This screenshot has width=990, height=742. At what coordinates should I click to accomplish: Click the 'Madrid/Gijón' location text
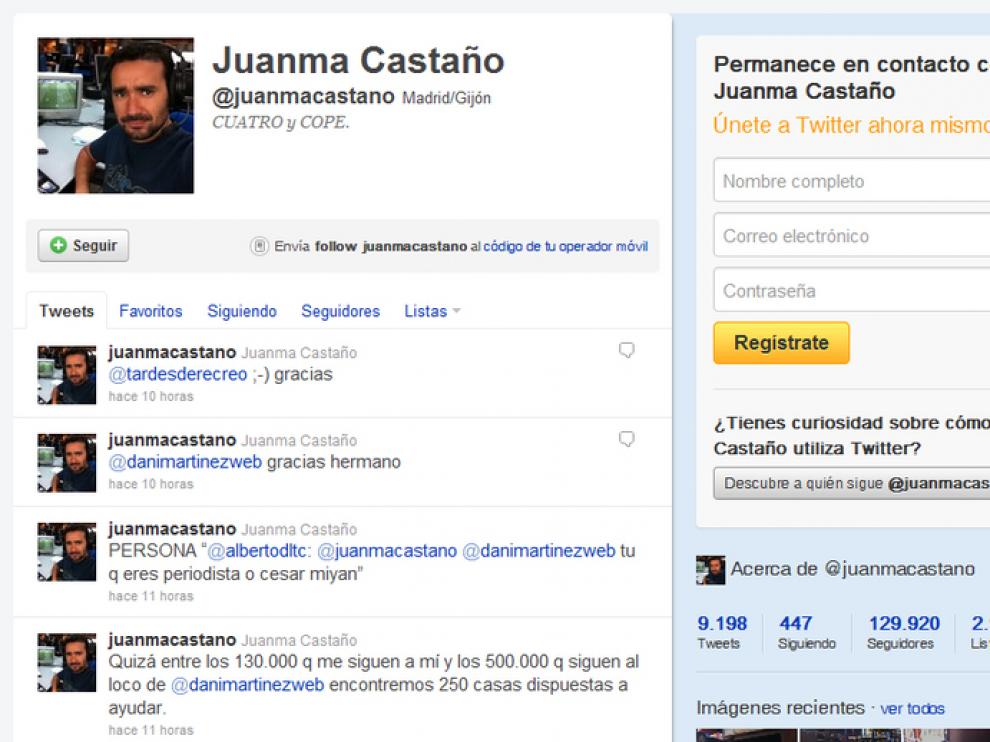pyautogui.click(x=446, y=98)
